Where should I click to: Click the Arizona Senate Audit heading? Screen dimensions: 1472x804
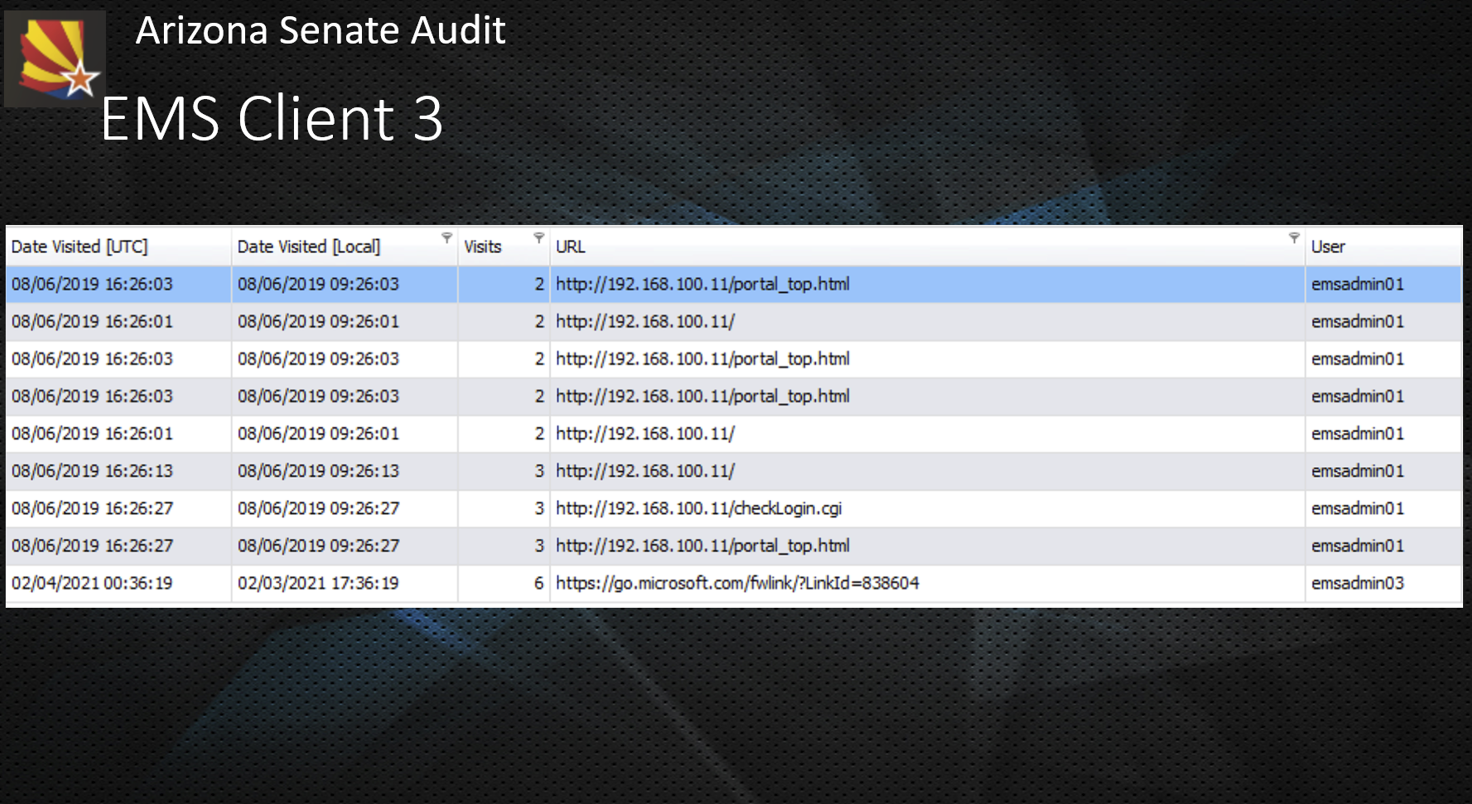coord(320,31)
